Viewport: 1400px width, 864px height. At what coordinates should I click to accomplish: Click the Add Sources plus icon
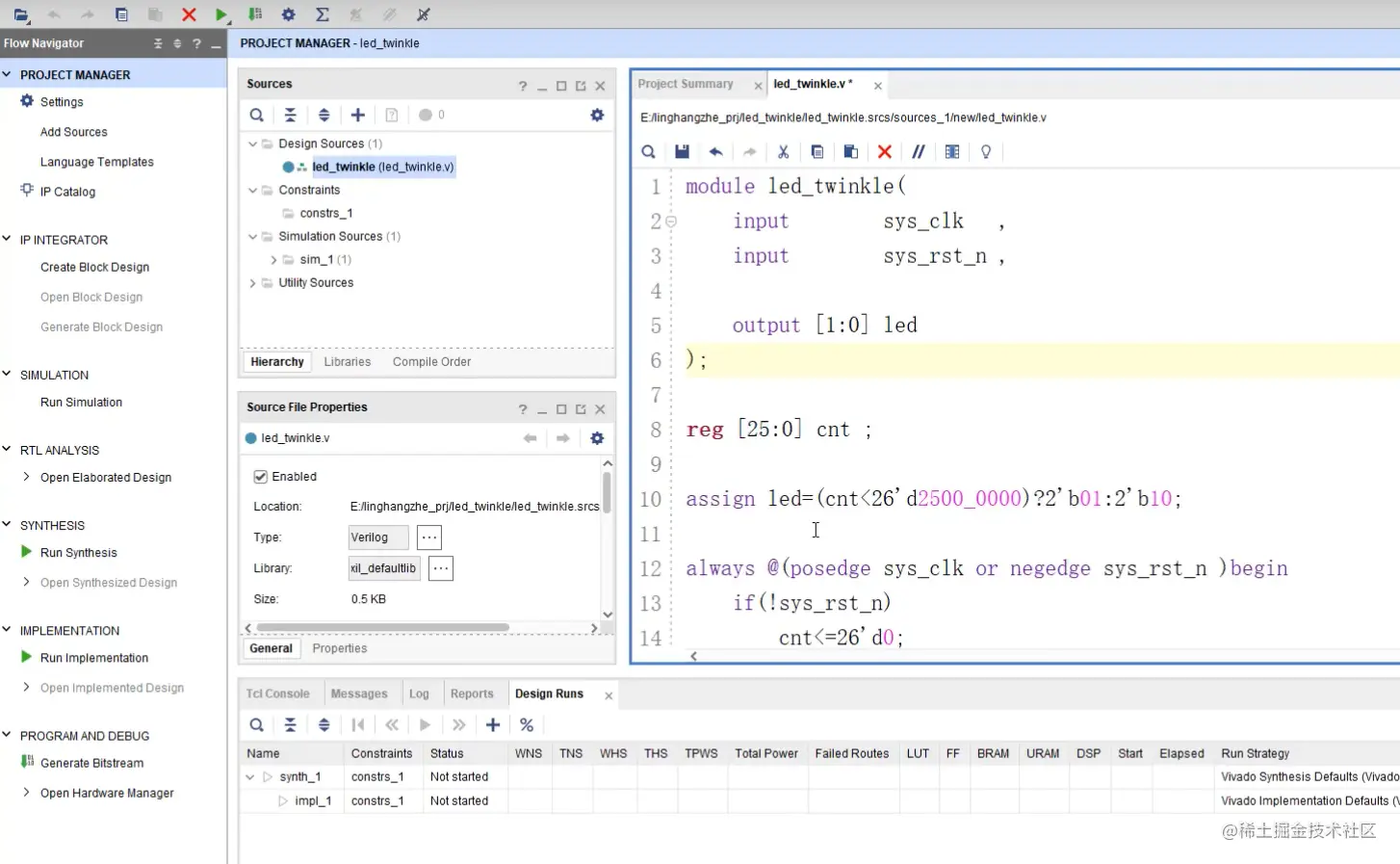pos(357,115)
